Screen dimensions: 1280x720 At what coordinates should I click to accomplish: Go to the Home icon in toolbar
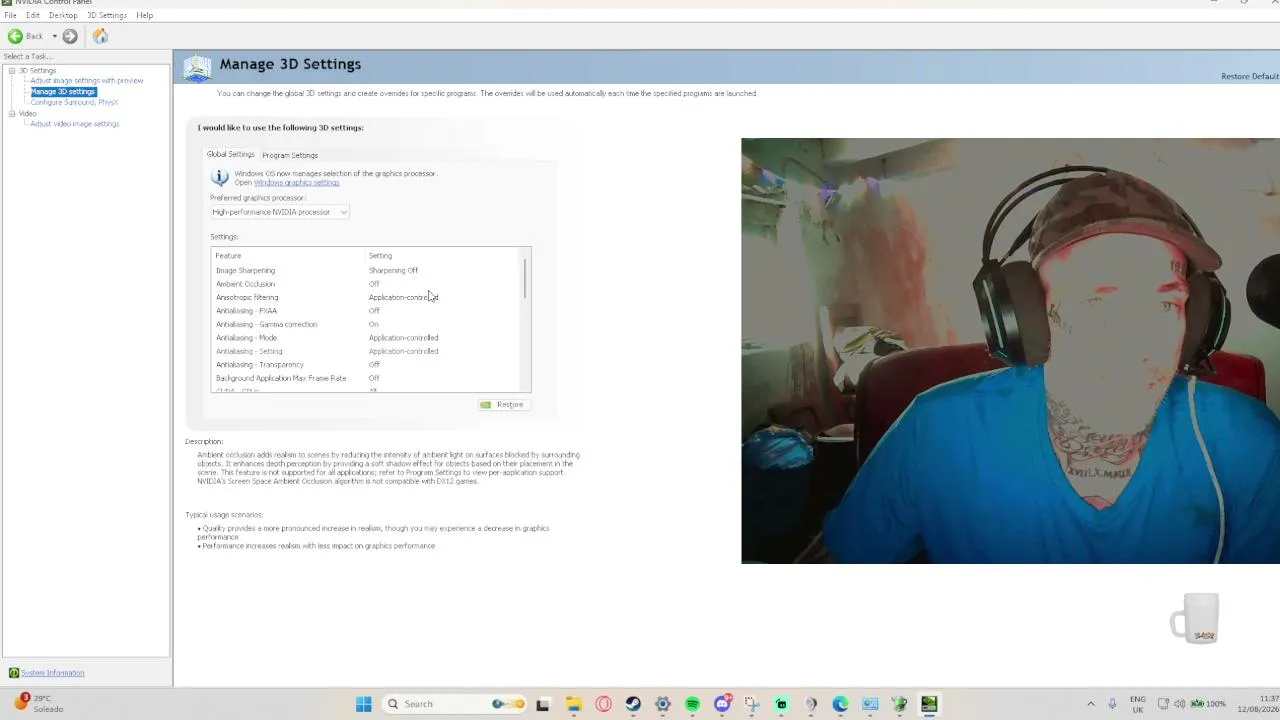point(100,36)
